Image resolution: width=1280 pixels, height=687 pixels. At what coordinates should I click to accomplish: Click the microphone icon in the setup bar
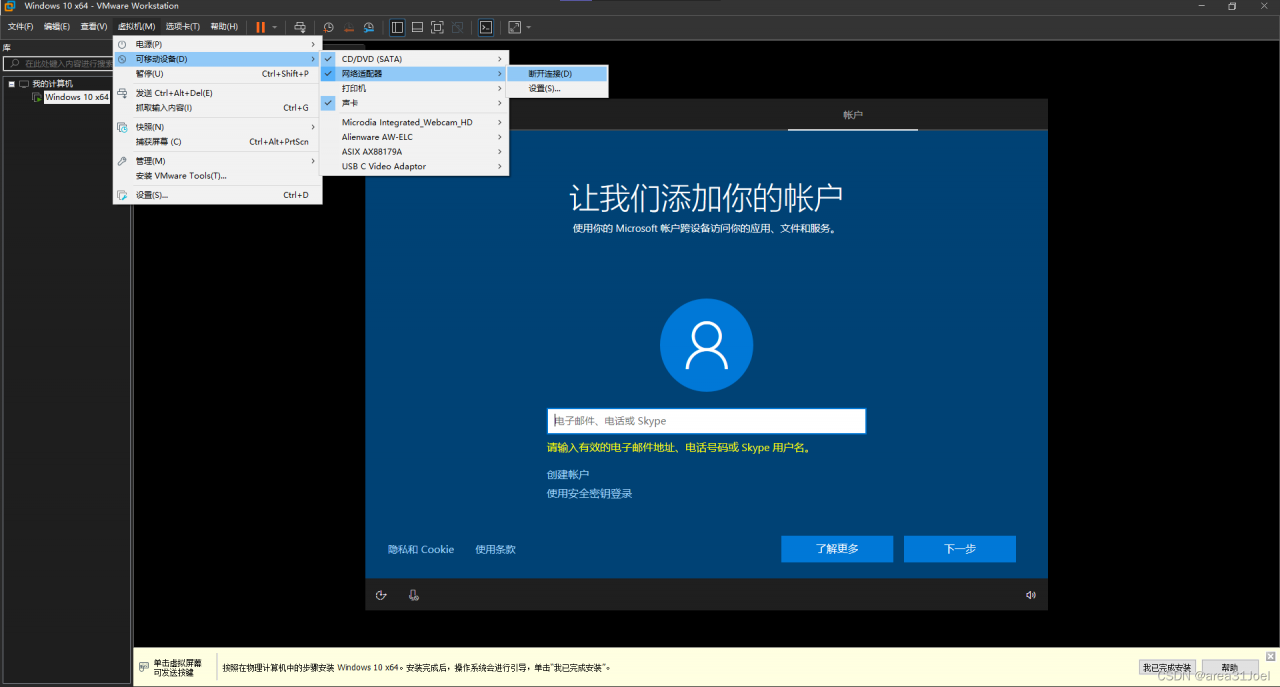(x=413, y=595)
